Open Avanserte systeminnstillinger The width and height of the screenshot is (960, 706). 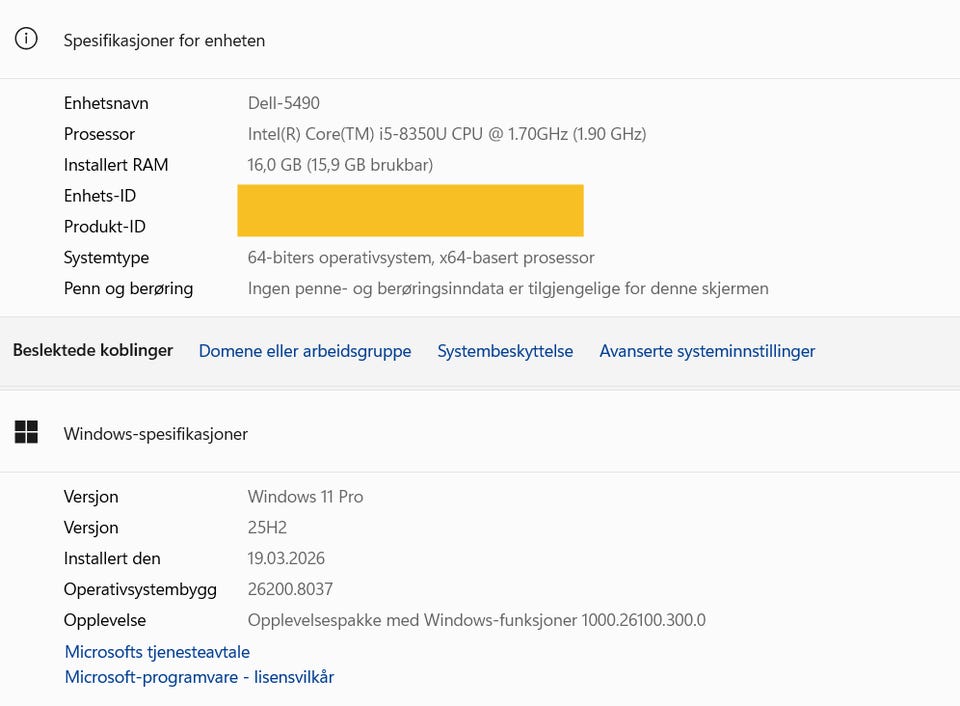[707, 351]
